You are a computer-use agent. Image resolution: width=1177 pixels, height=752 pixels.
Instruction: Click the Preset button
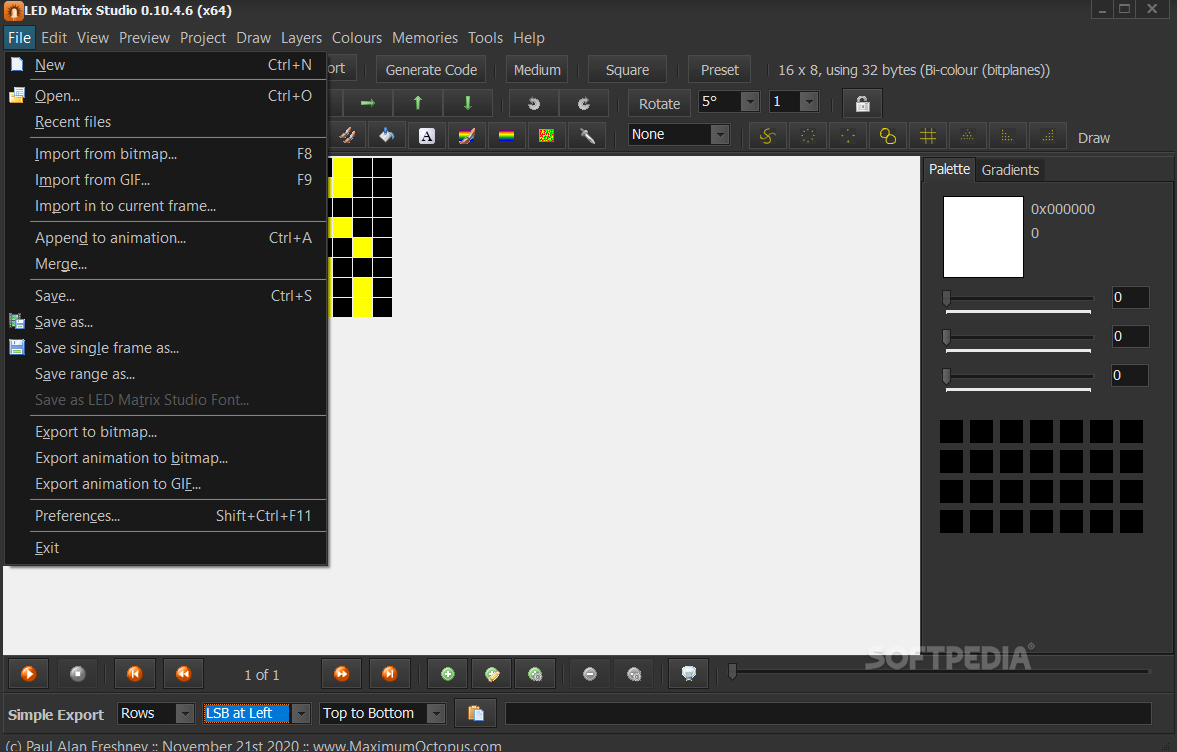[719, 70]
